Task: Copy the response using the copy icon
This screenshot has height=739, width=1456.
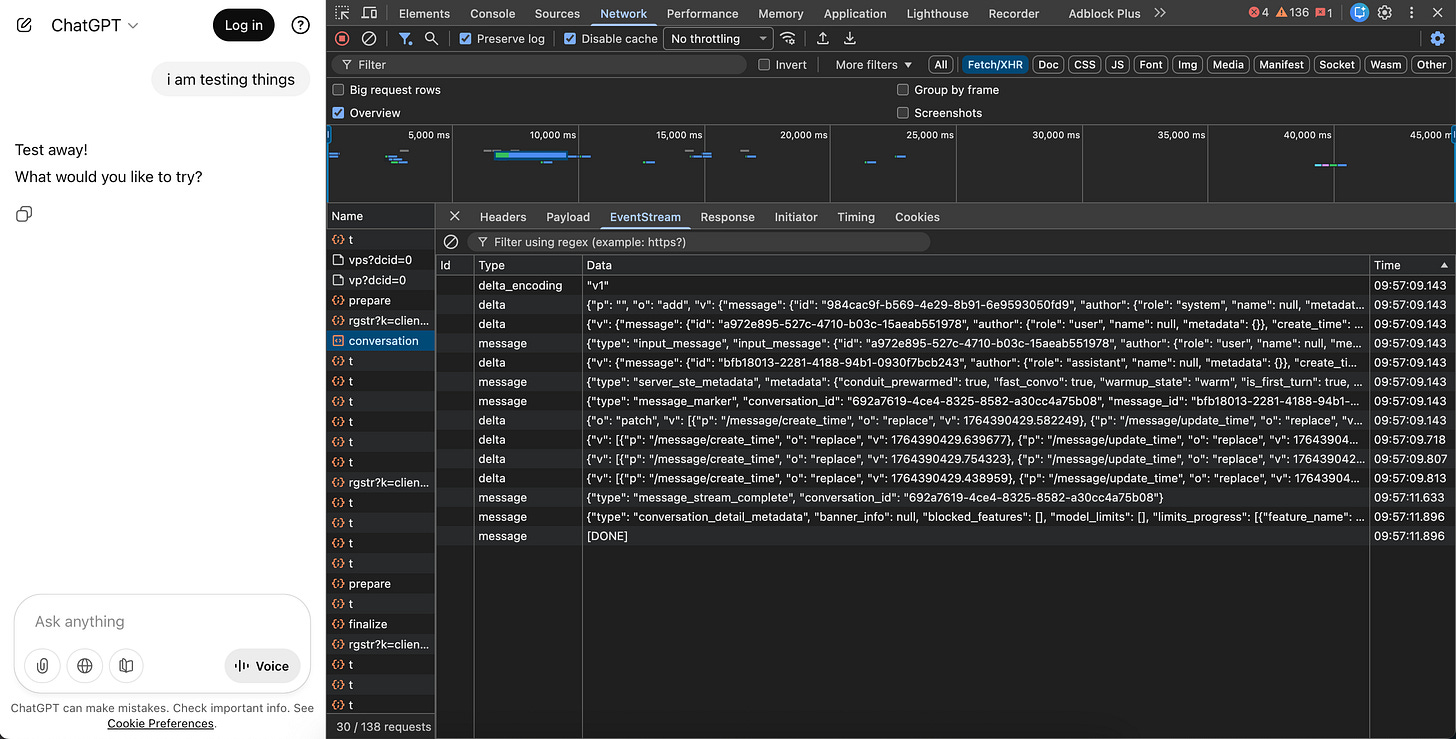Action: click(24, 214)
